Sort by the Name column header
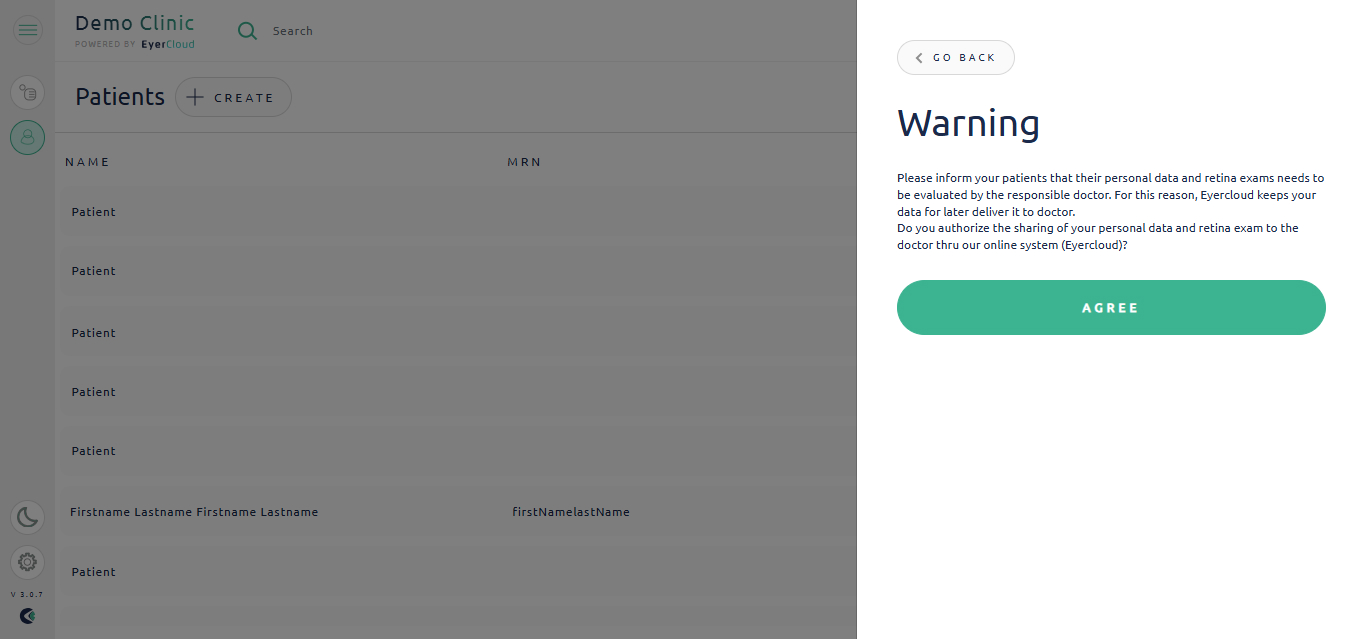 click(x=88, y=162)
